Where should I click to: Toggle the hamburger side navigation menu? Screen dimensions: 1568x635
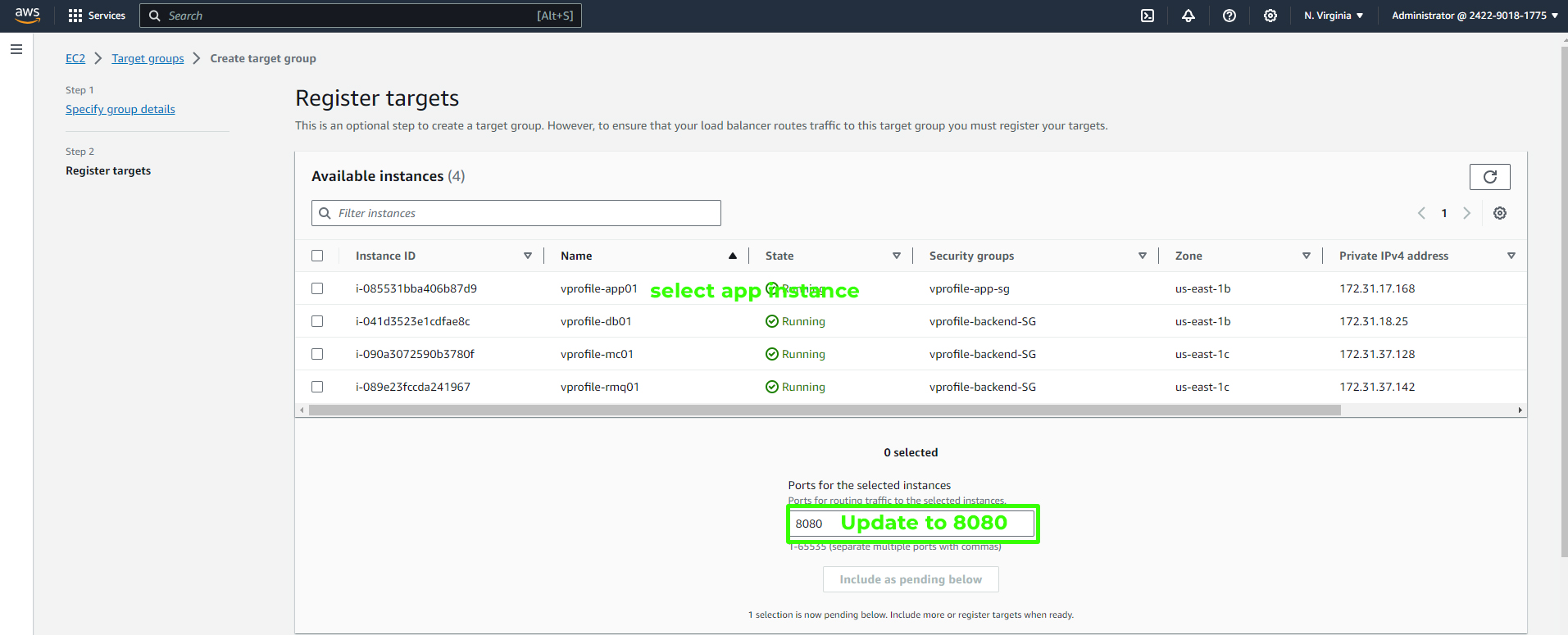click(x=16, y=49)
